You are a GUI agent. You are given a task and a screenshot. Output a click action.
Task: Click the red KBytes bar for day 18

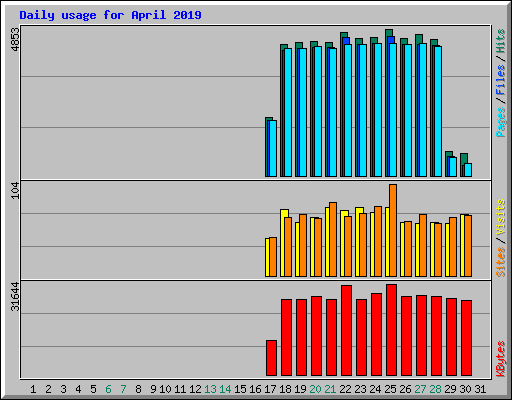[x=286, y=337]
